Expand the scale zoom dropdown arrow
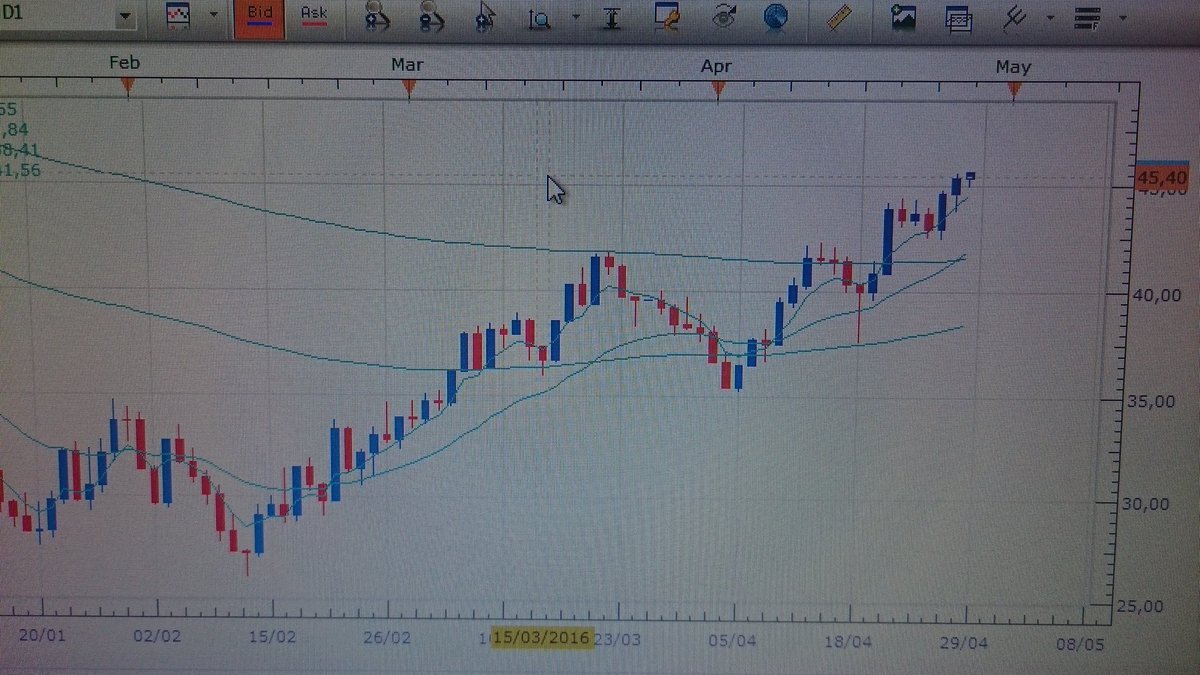 tap(575, 18)
